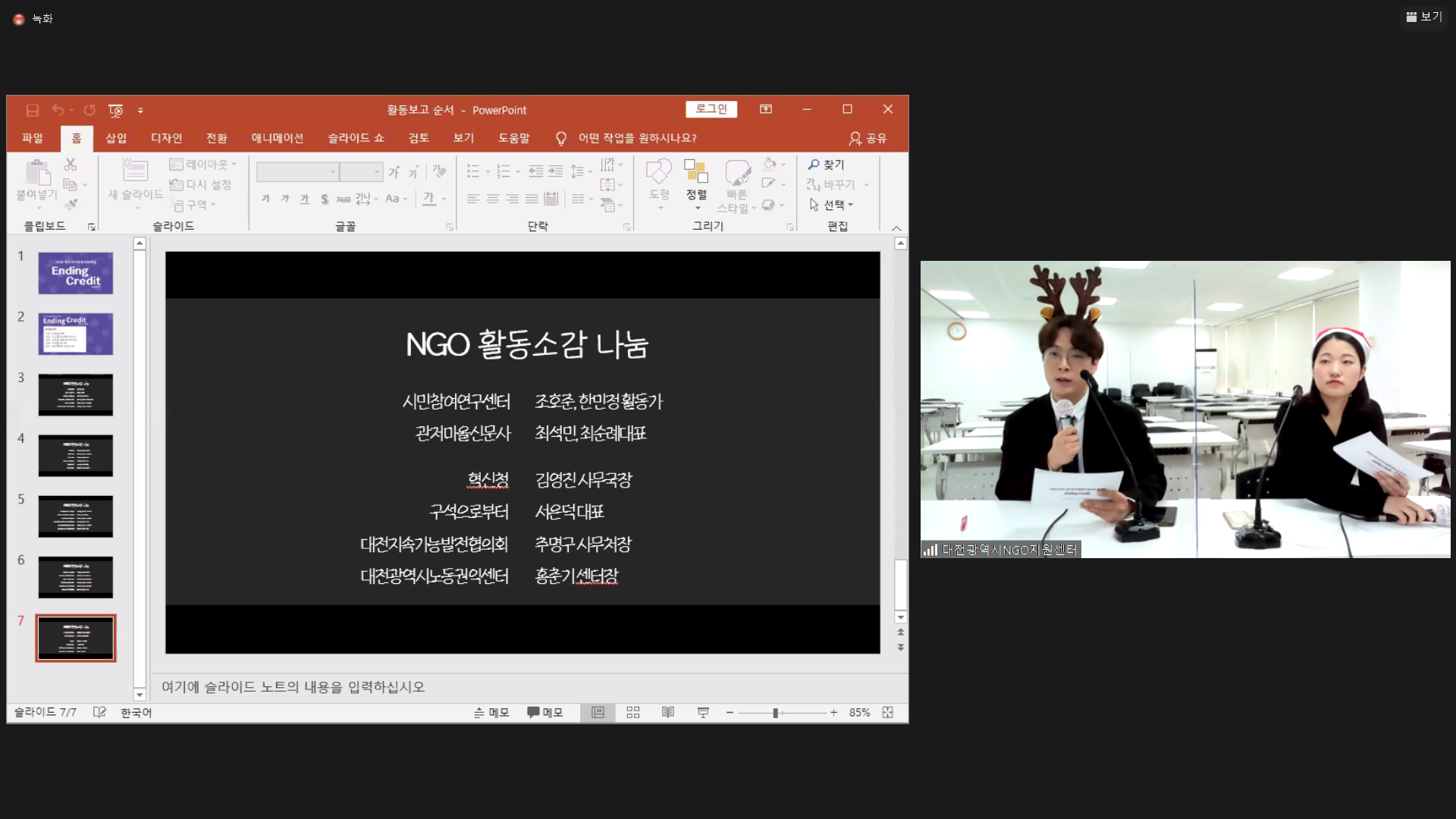Open the 슬라이드 쇼 ribbon tab

click(x=356, y=138)
